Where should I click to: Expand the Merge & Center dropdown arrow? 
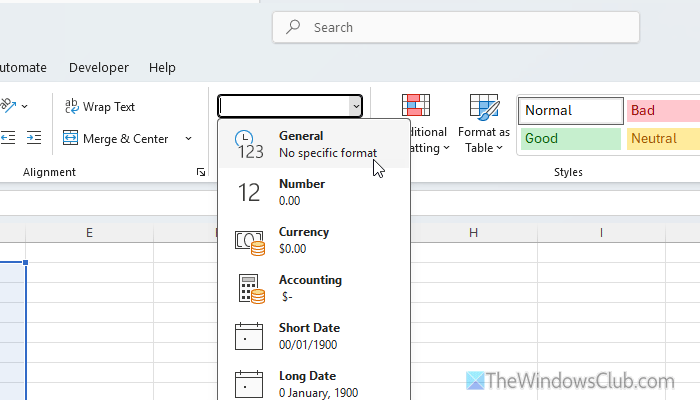pyautogui.click(x=188, y=139)
